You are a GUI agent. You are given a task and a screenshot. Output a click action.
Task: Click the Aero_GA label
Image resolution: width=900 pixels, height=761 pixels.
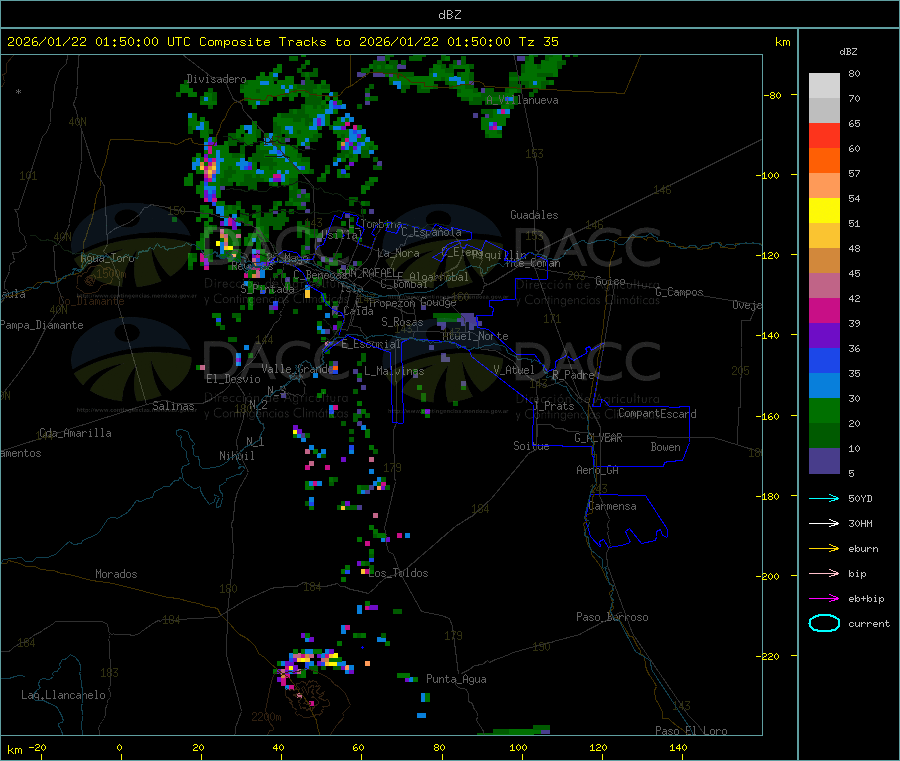pos(597,471)
